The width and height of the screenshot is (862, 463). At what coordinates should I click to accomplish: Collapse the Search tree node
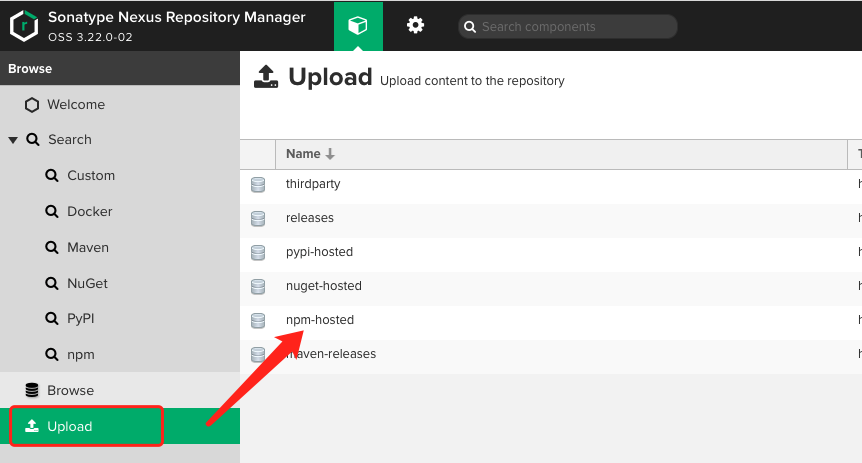(x=13, y=140)
